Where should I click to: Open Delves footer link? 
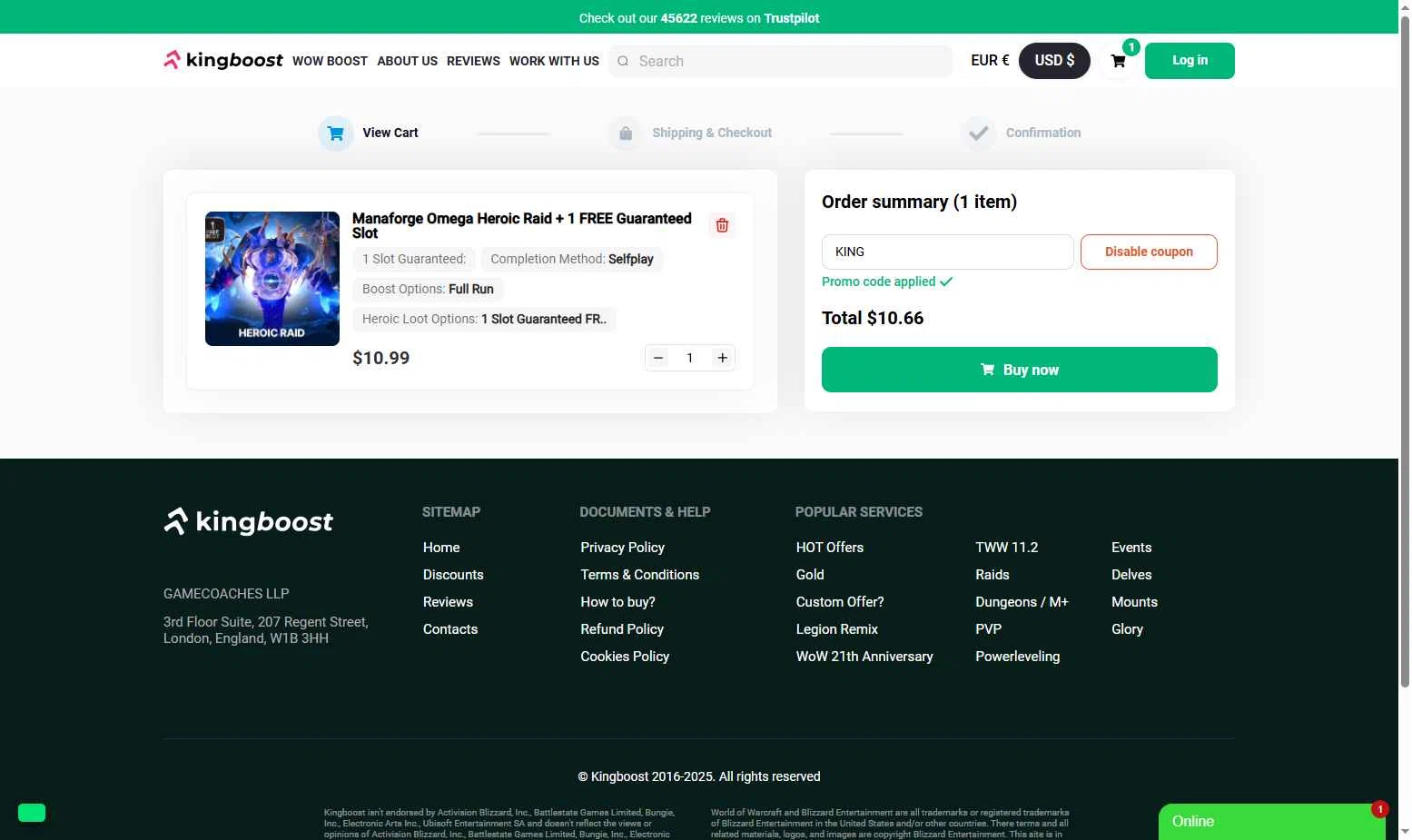[x=1131, y=575]
